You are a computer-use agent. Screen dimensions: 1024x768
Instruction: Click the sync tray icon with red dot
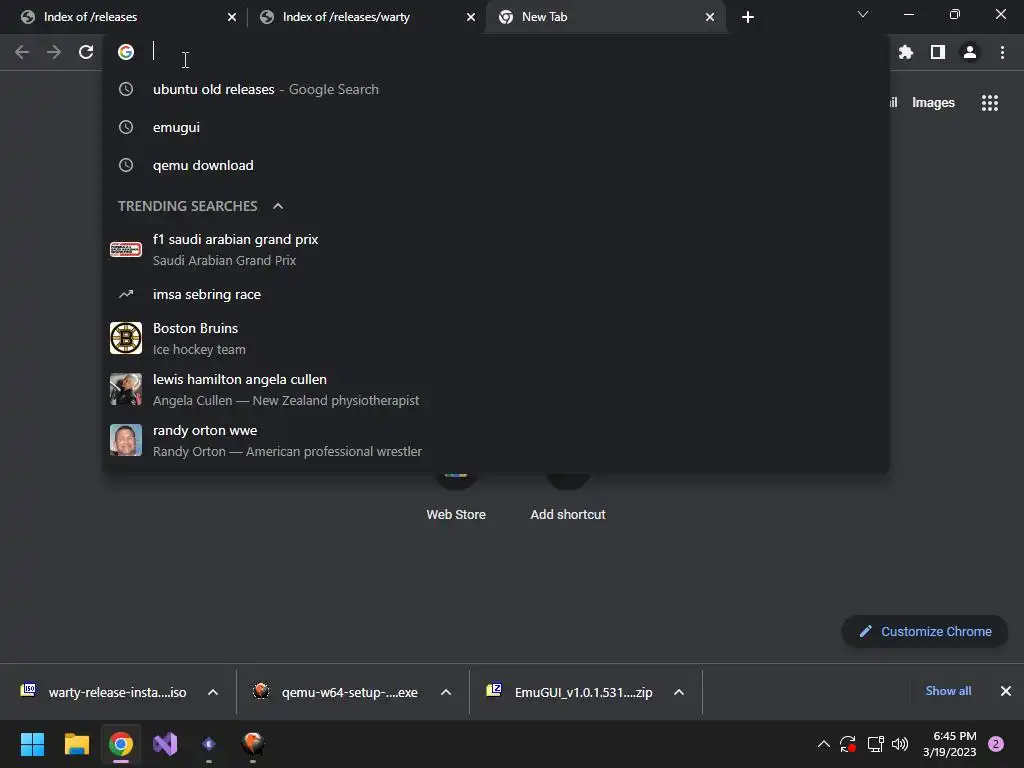pyautogui.click(x=848, y=744)
